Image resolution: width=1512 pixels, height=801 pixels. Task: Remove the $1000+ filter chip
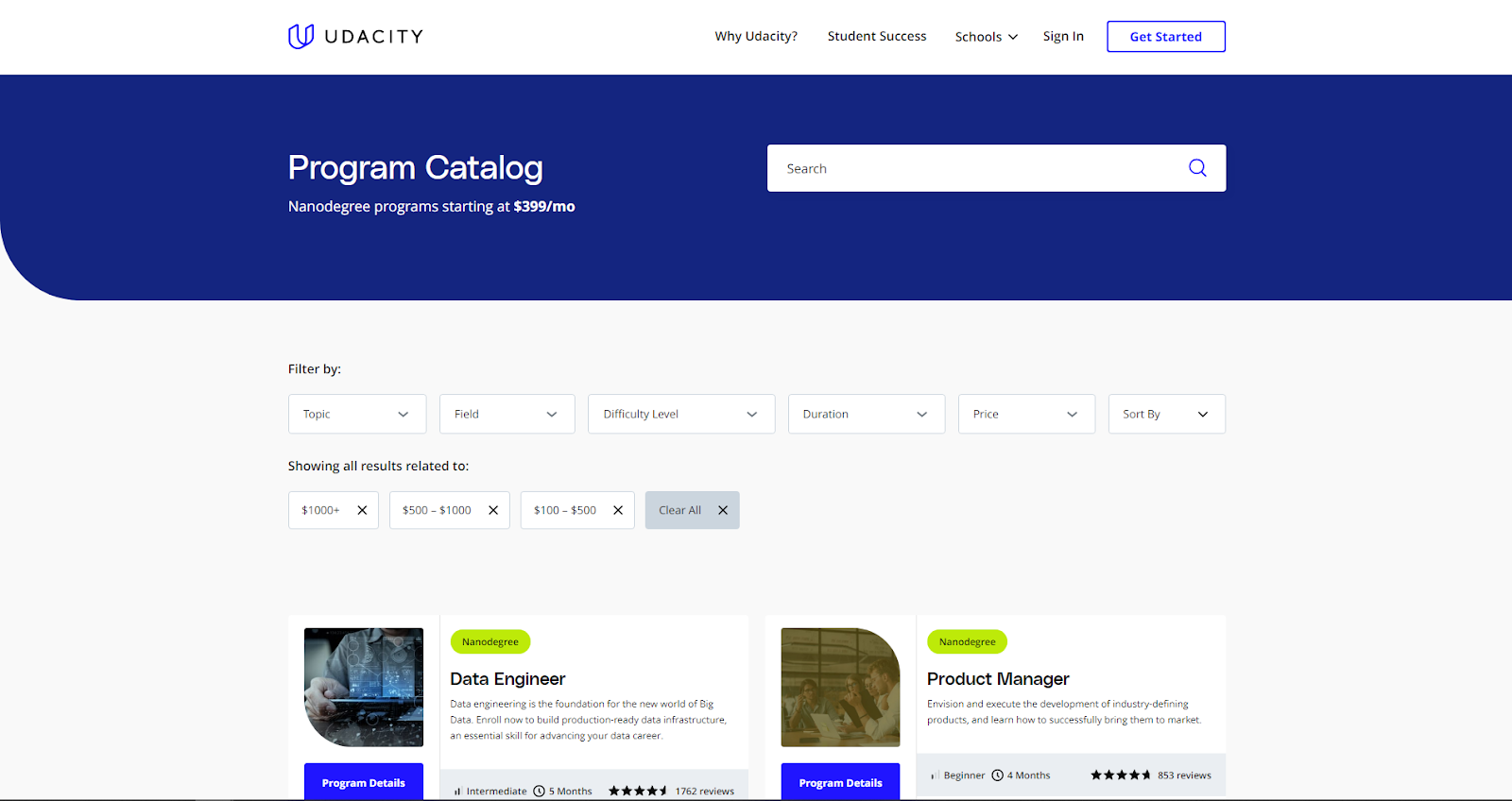362,510
